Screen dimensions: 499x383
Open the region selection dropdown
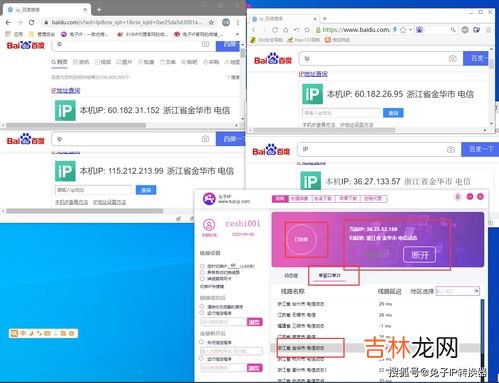pos(458,291)
